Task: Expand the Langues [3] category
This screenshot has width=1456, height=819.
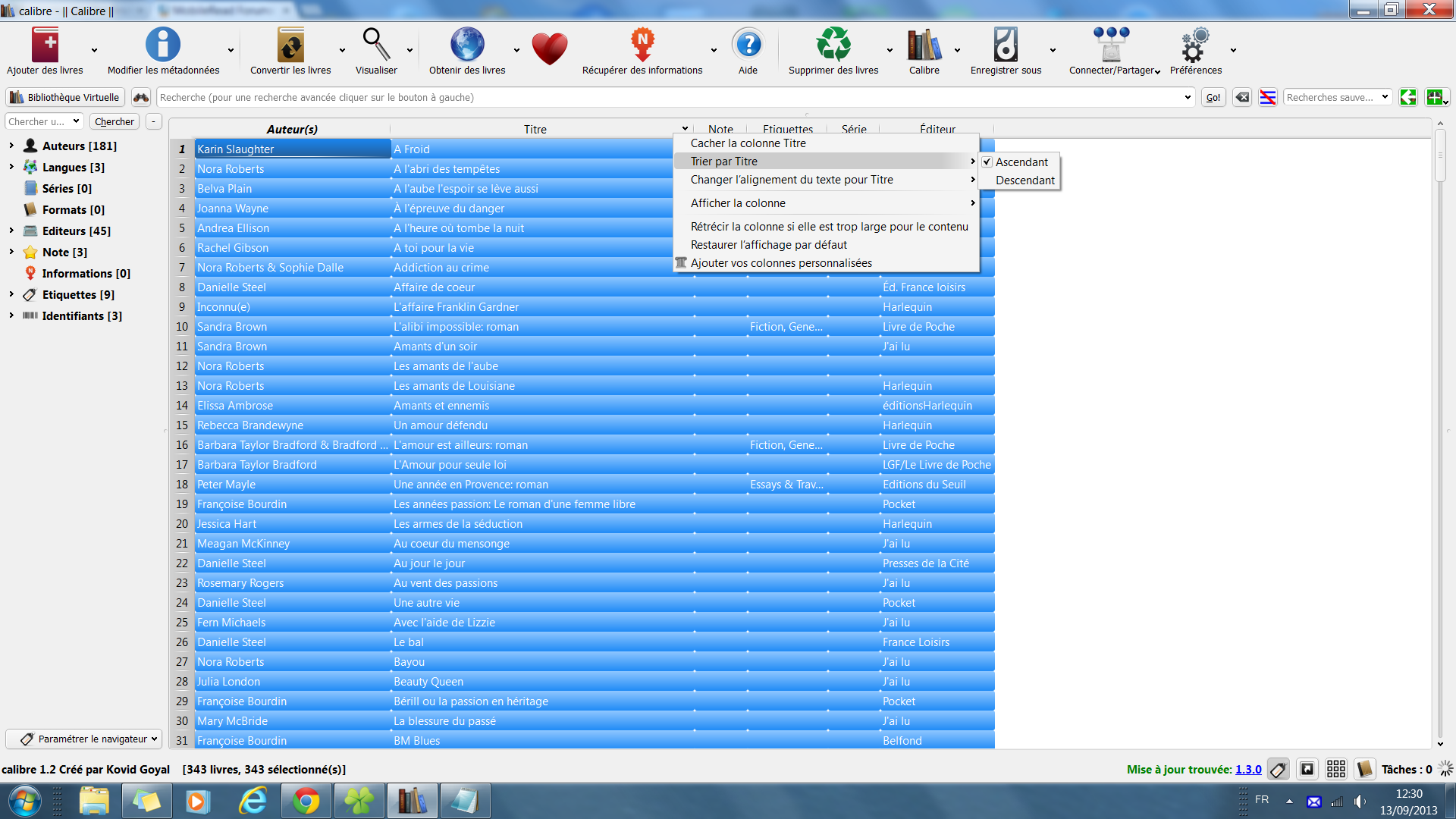Action: pos(11,167)
